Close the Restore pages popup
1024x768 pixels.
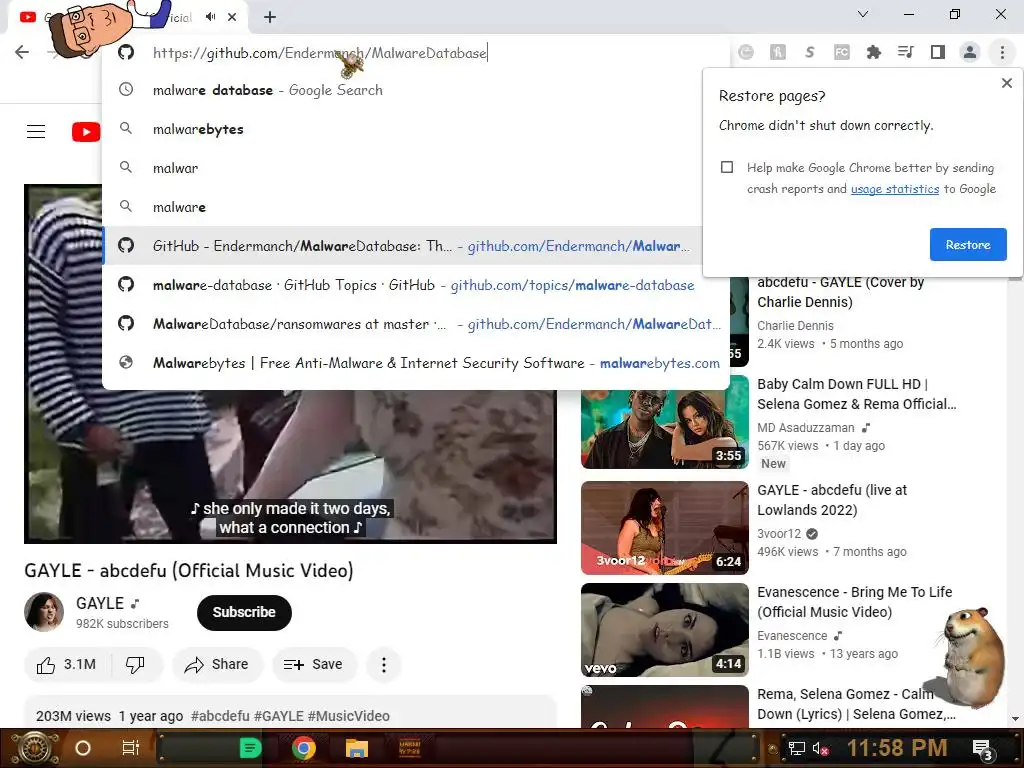click(1007, 83)
